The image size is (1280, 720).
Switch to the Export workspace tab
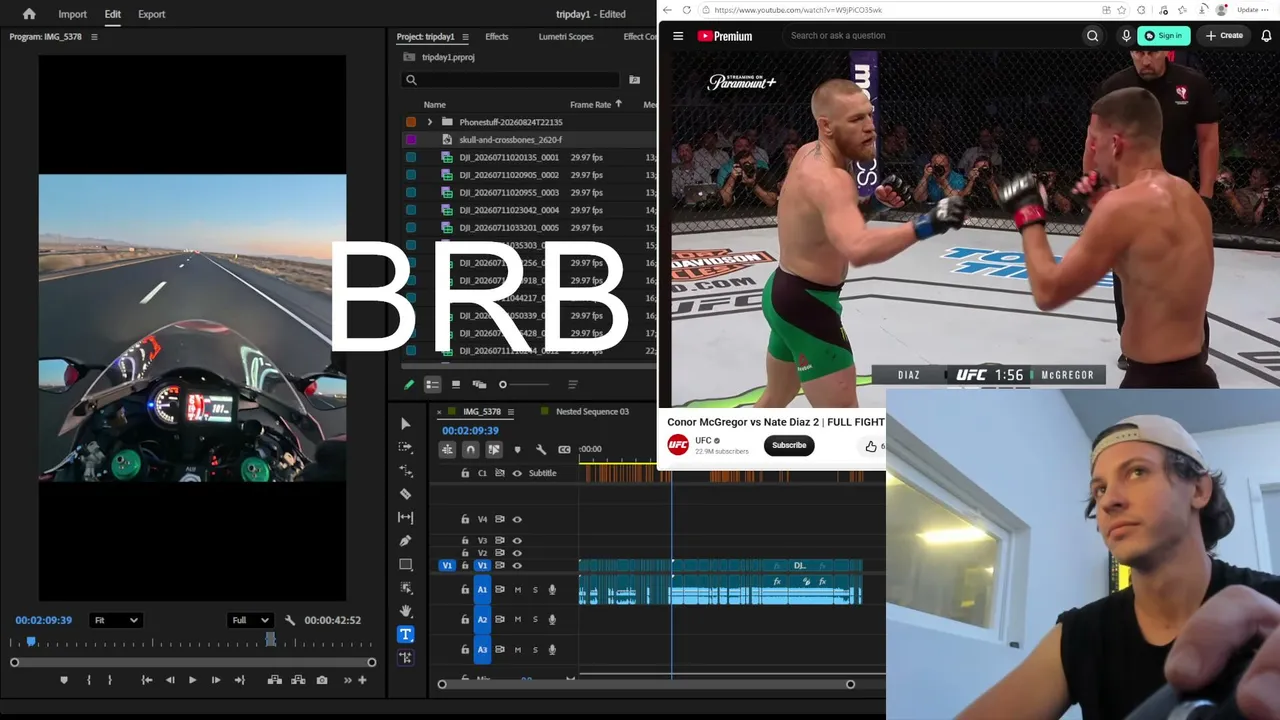(x=152, y=14)
